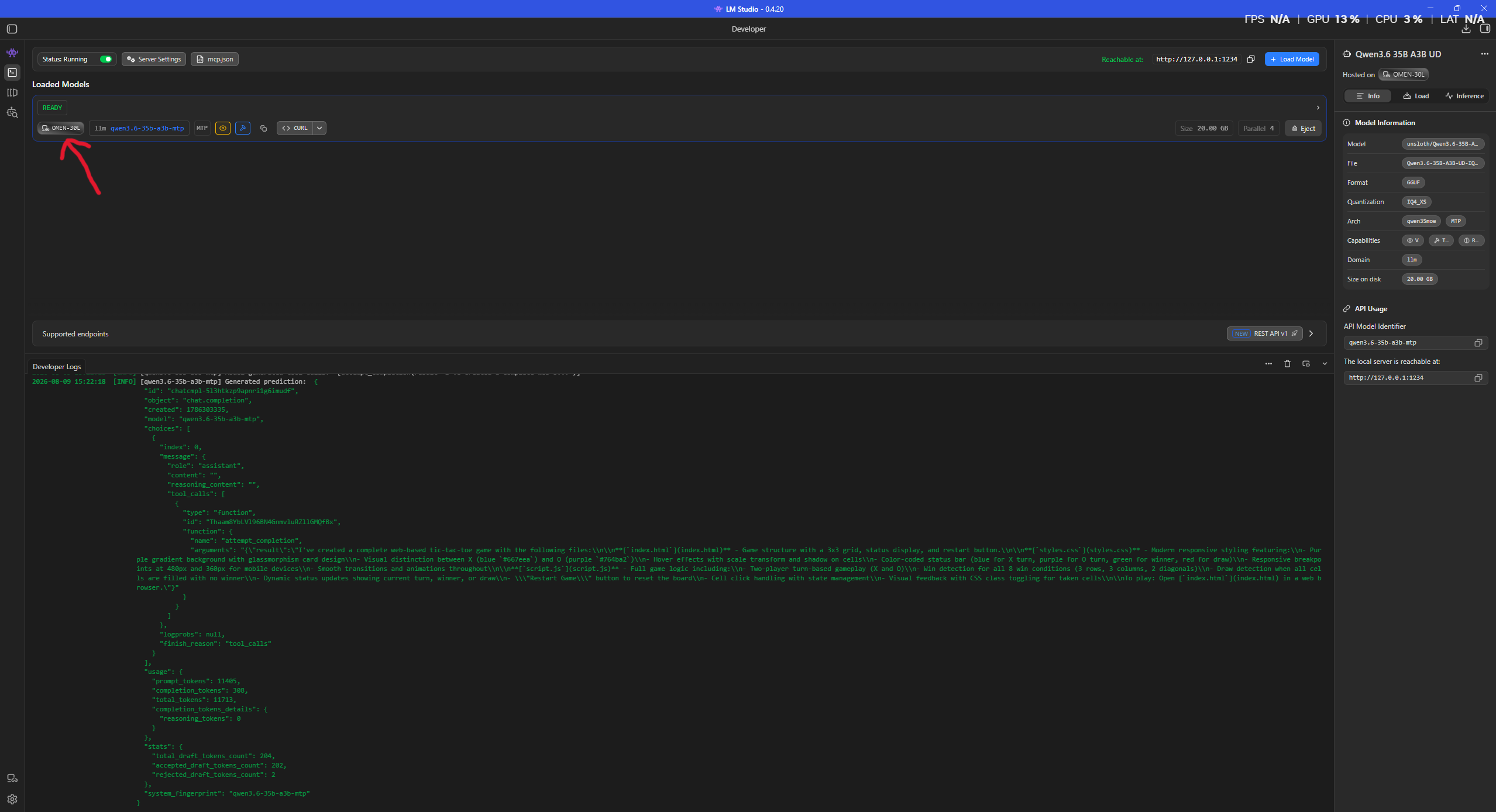Click the Hosted on OMEN-30L chip
Image resolution: width=1496 pixels, height=812 pixels.
pyautogui.click(x=1403, y=74)
